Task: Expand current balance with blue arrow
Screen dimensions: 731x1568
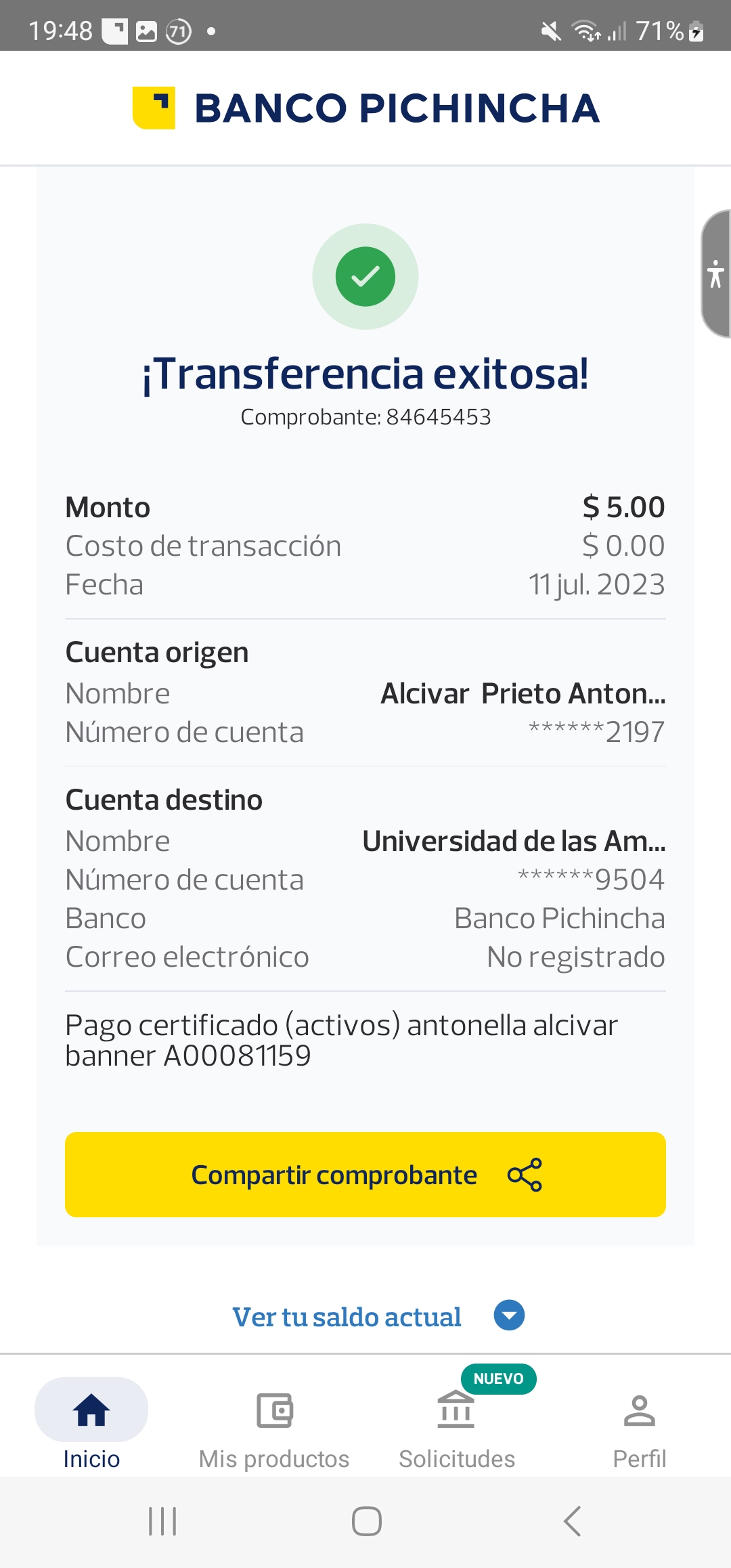Action: coord(509,1315)
